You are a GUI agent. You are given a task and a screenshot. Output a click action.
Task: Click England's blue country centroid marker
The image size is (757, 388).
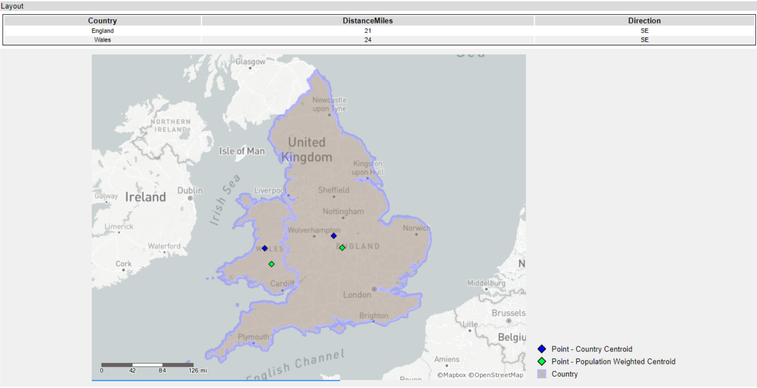[334, 236]
